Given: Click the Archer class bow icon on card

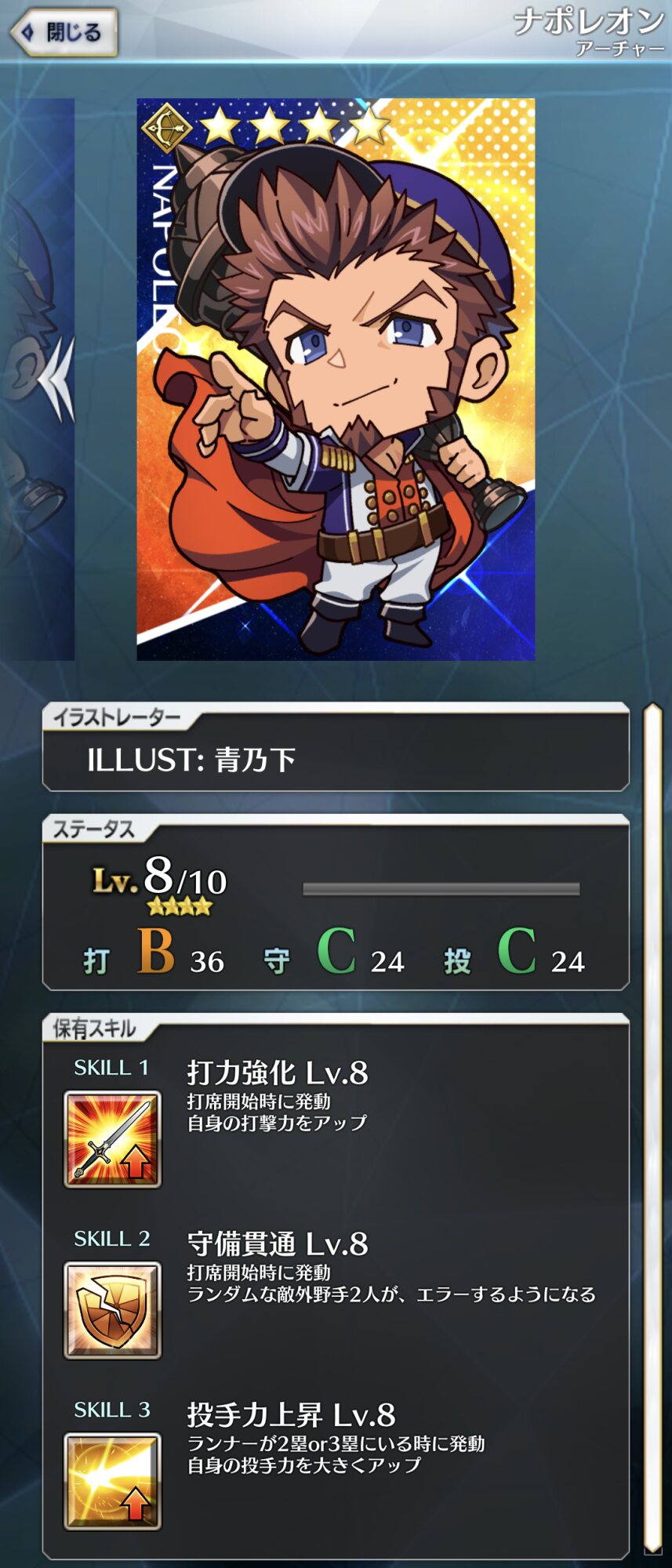Looking at the screenshot, I should pyautogui.click(x=165, y=128).
